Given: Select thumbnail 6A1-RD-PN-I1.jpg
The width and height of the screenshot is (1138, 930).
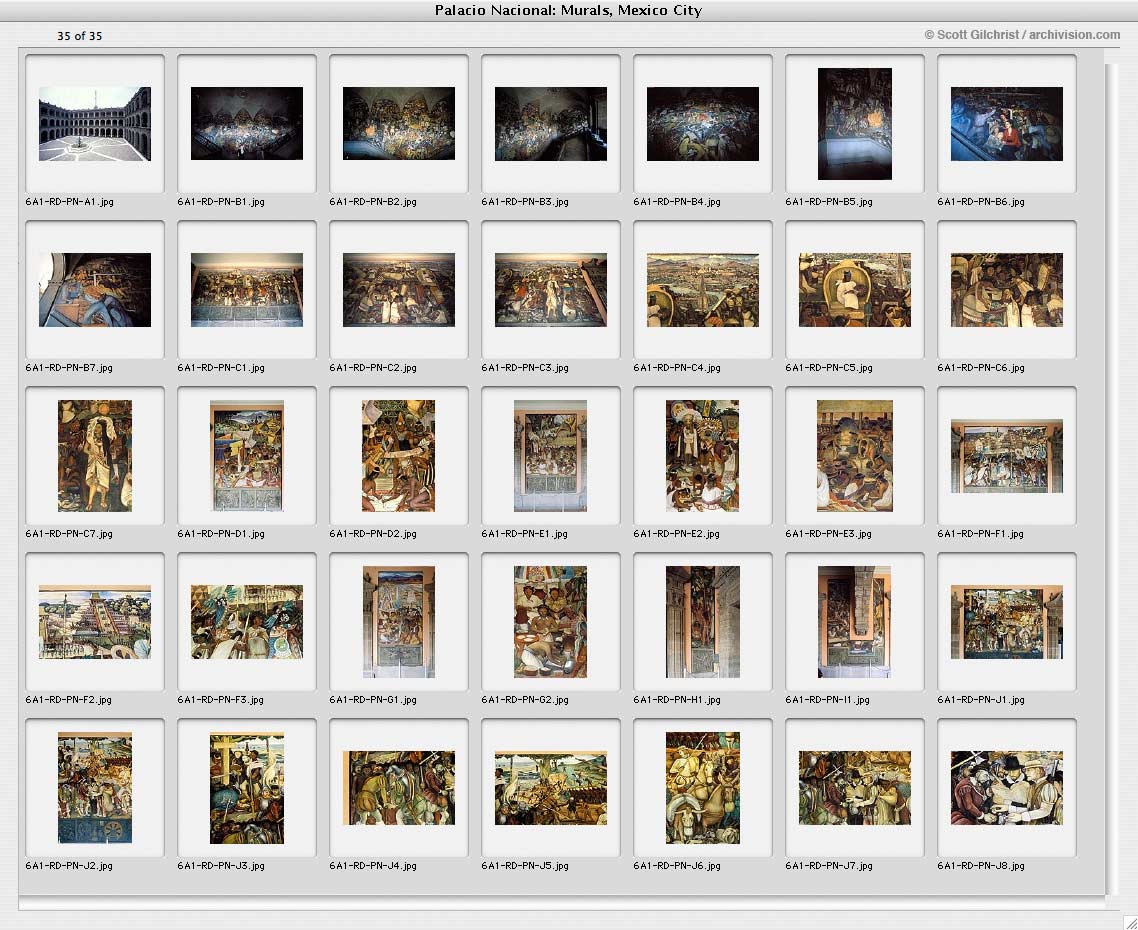Looking at the screenshot, I should click(855, 622).
